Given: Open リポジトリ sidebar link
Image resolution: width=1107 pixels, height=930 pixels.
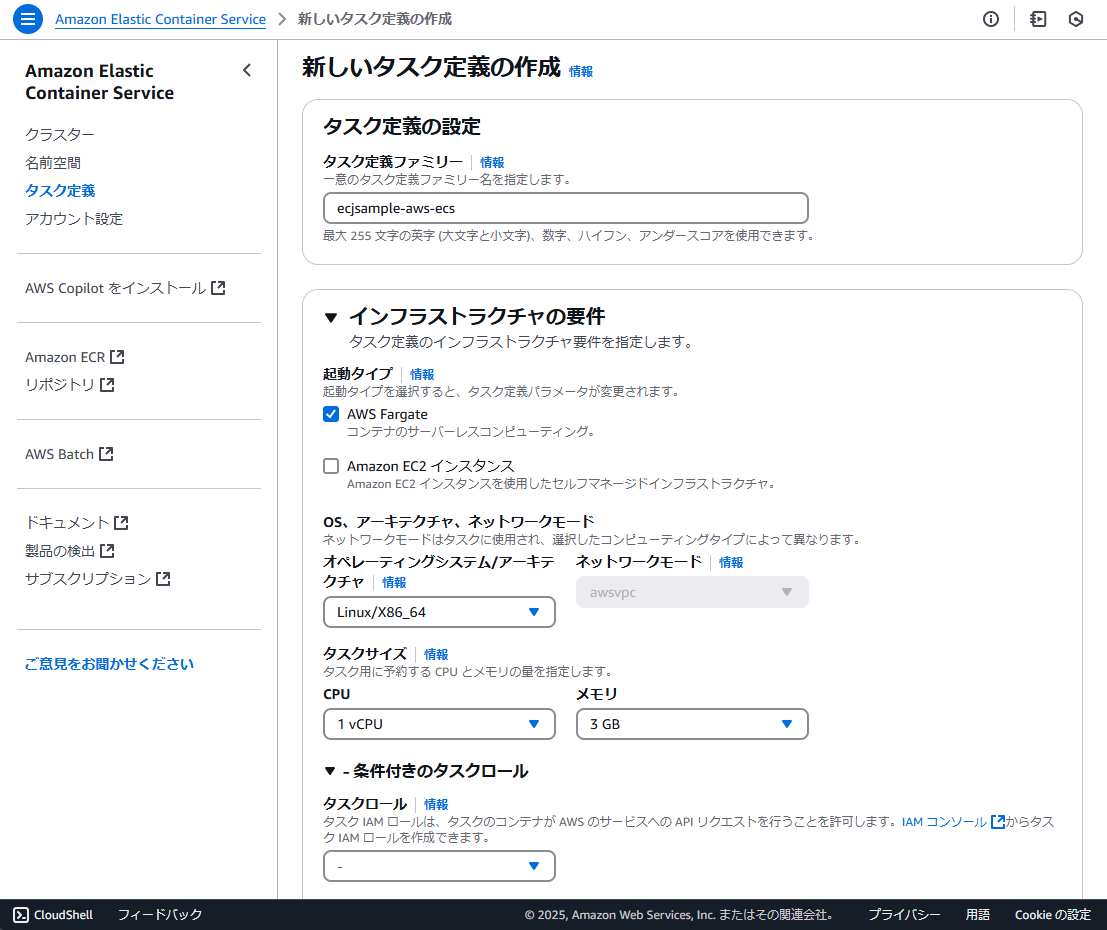Looking at the screenshot, I should (x=60, y=384).
